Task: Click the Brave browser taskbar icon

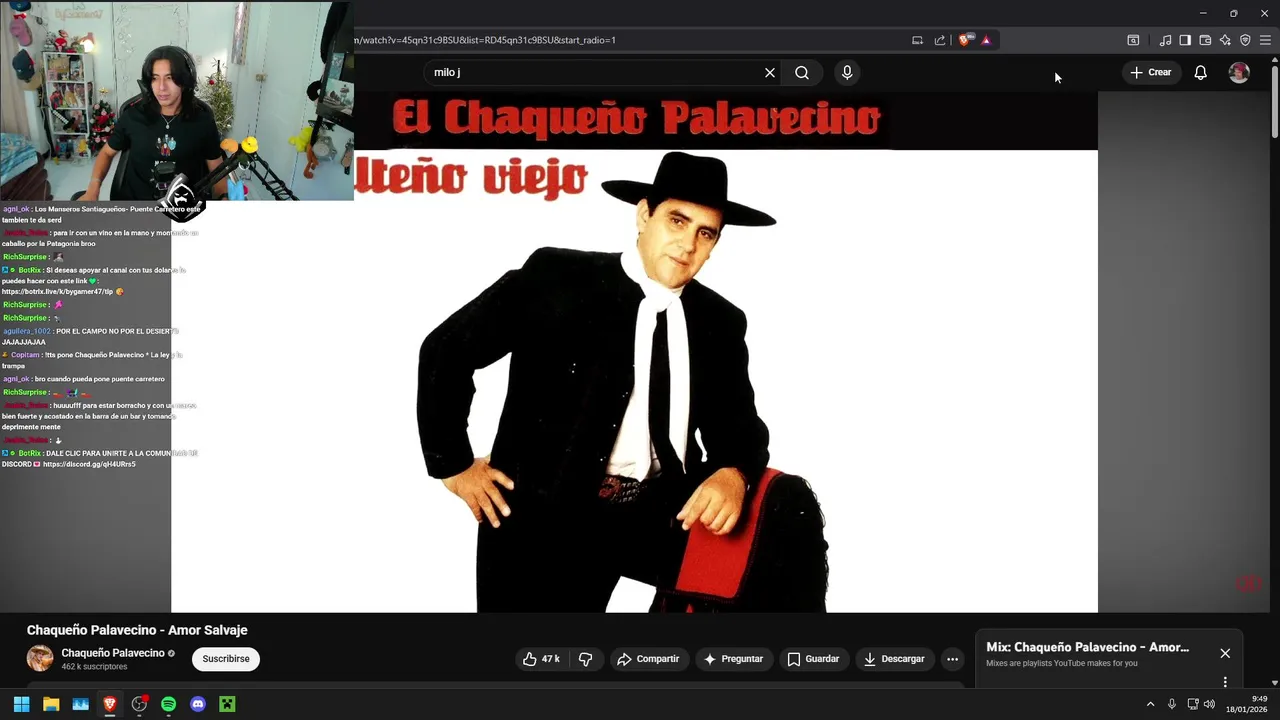Action: (x=110, y=704)
